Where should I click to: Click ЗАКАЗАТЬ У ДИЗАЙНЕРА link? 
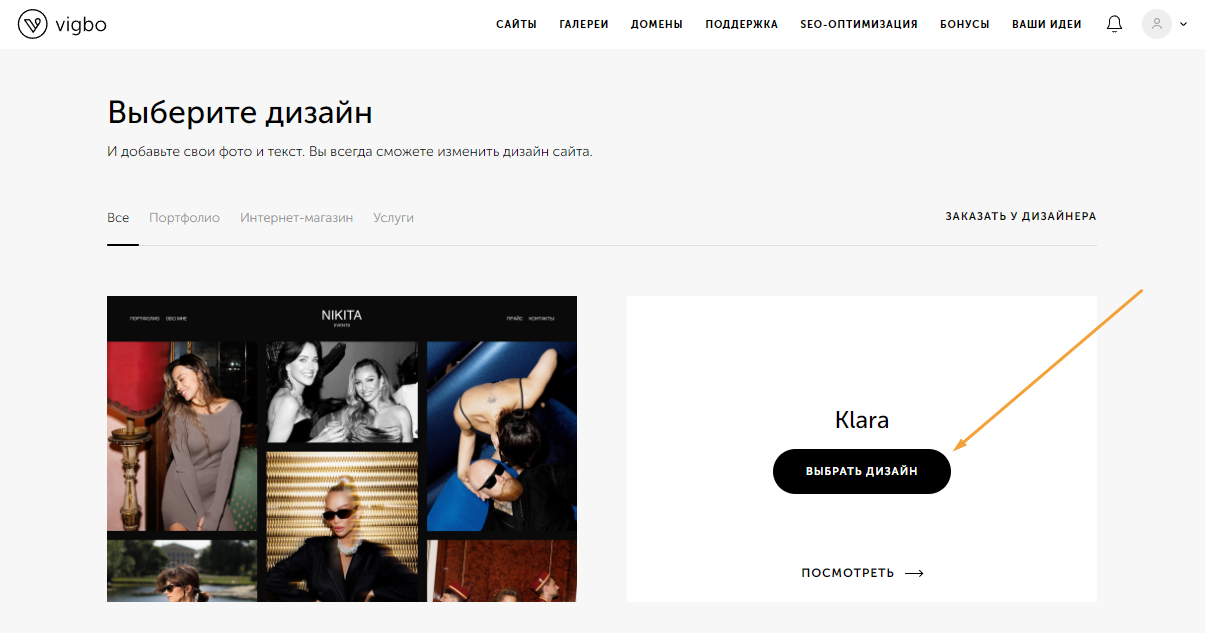click(x=1021, y=216)
